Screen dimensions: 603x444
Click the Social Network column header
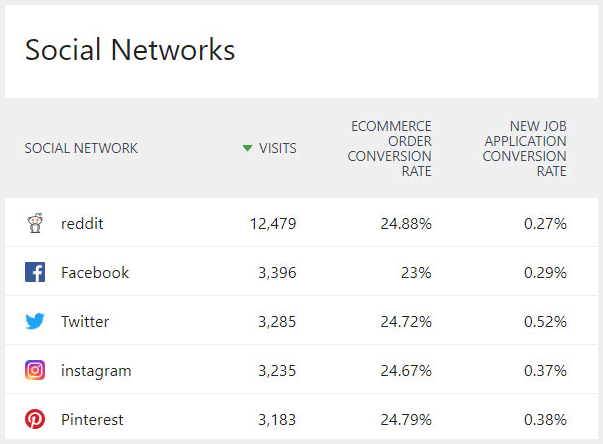coord(81,148)
